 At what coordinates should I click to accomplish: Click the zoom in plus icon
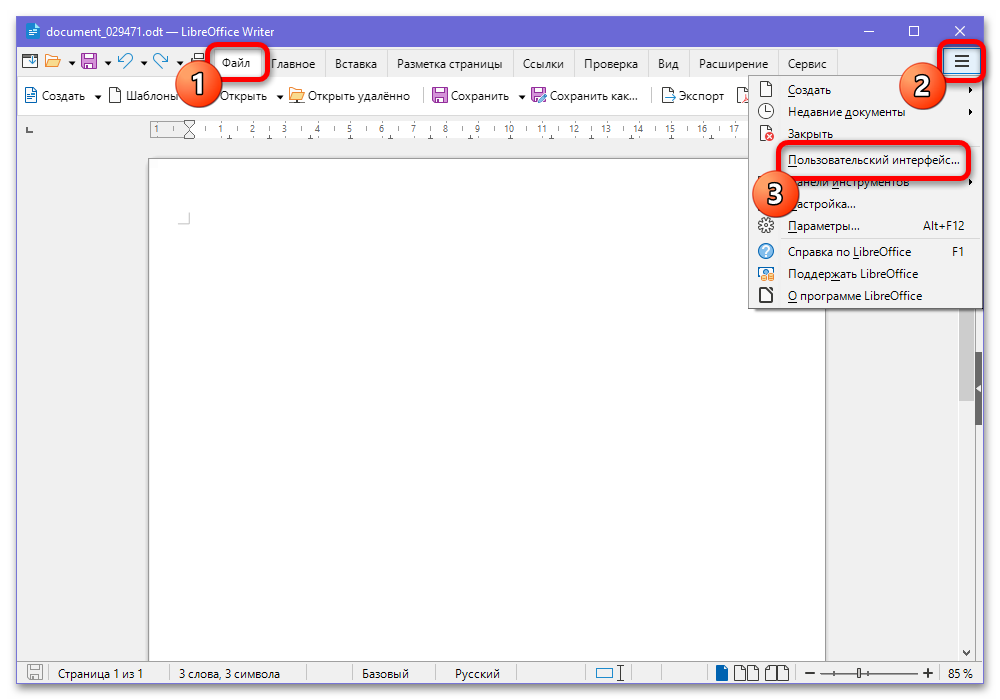coord(928,673)
